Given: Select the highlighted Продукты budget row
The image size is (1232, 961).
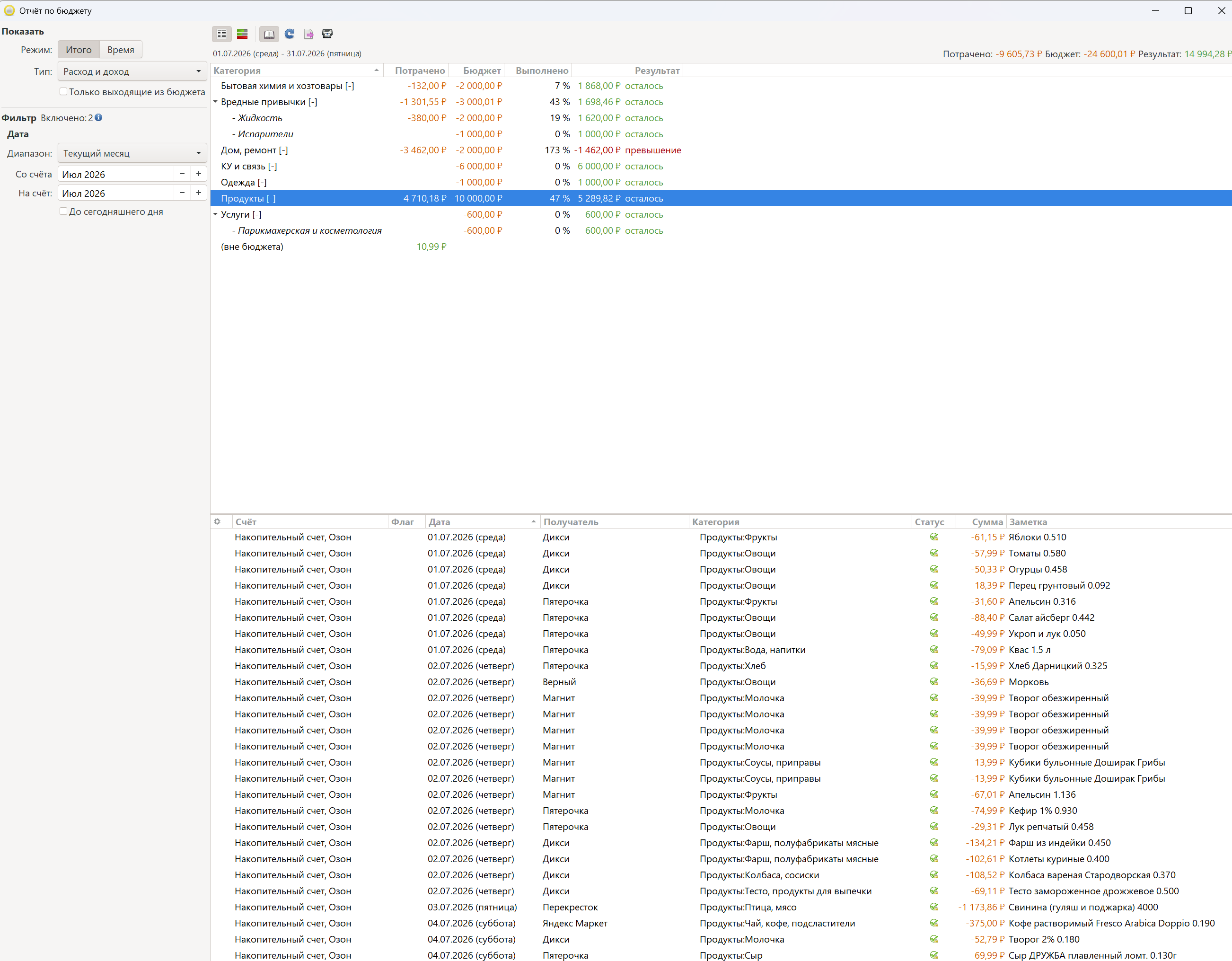Looking at the screenshot, I should [x=721, y=198].
